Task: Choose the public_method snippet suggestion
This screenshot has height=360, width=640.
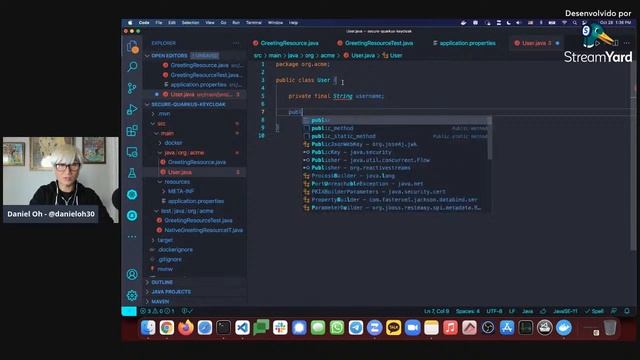Action: (396, 128)
